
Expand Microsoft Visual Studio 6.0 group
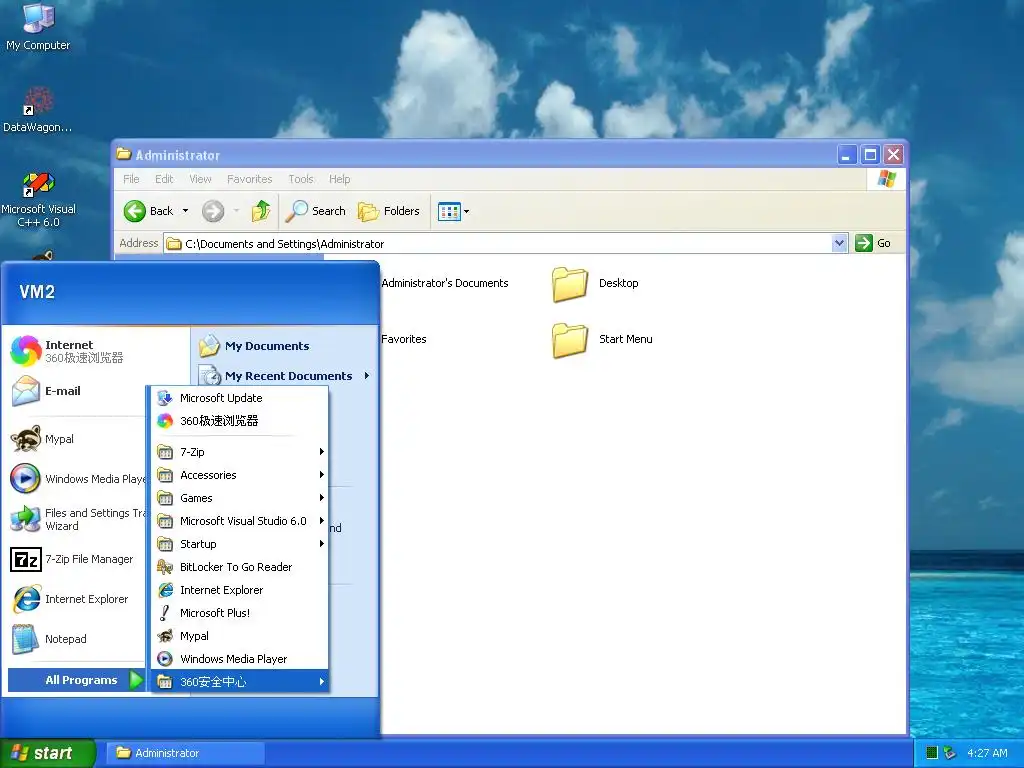[240, 520]
